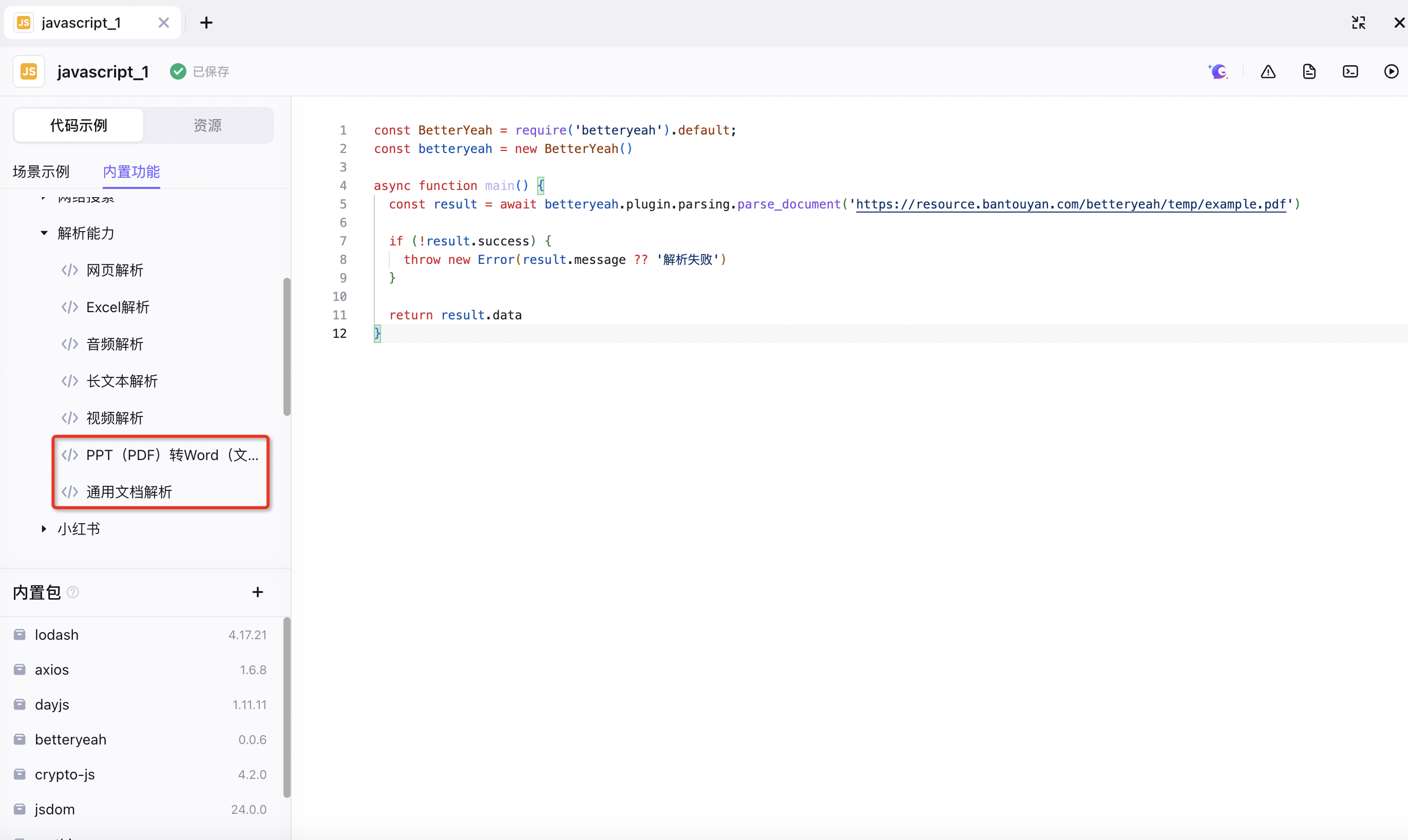
Task: Click the javascript_1 file title
Action: pos(103,71)
